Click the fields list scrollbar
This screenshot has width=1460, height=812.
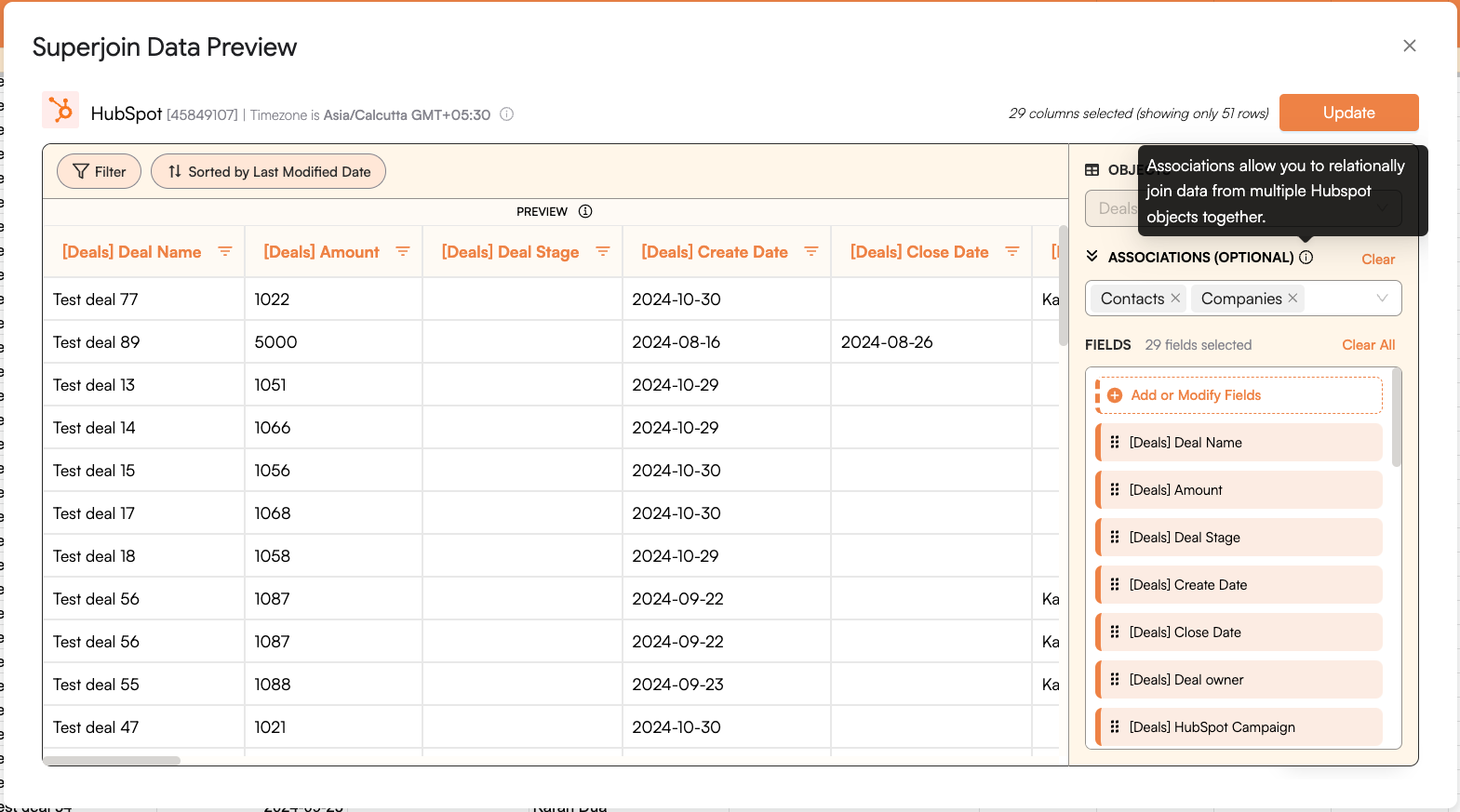pyautogui.click(x=1396, y=418)
